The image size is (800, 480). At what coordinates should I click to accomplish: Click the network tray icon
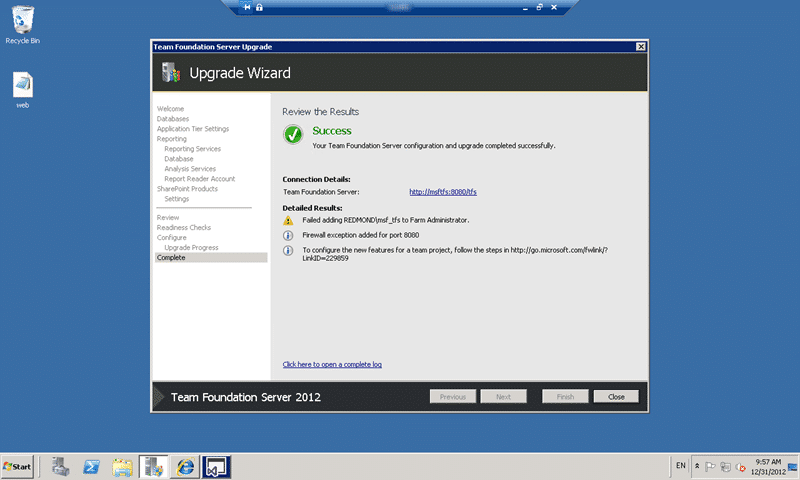pos(725,466)
